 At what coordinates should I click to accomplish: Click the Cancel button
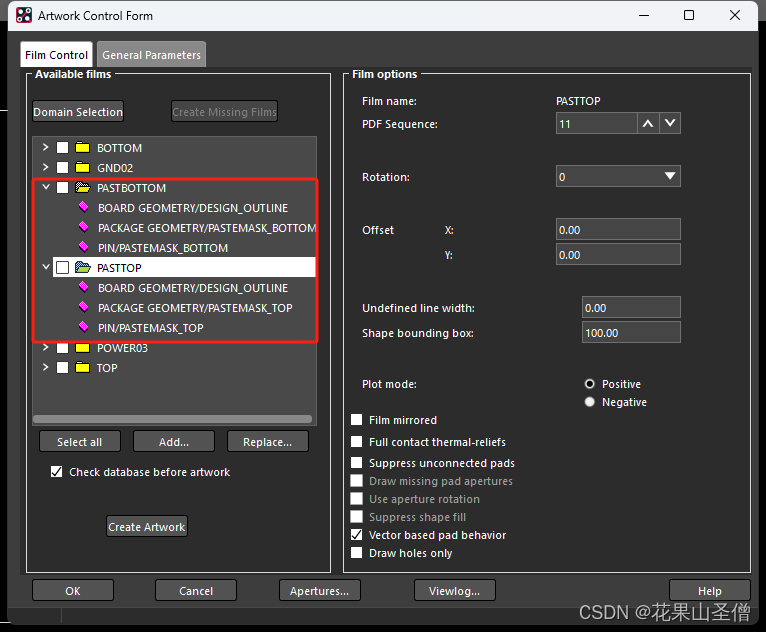196,591
